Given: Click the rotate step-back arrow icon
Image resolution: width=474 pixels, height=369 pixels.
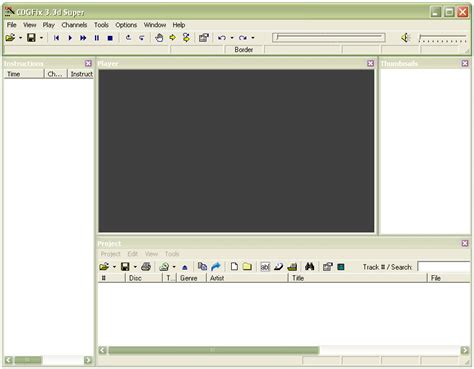Looking at the screenshot, I should (x=128, y=38).
